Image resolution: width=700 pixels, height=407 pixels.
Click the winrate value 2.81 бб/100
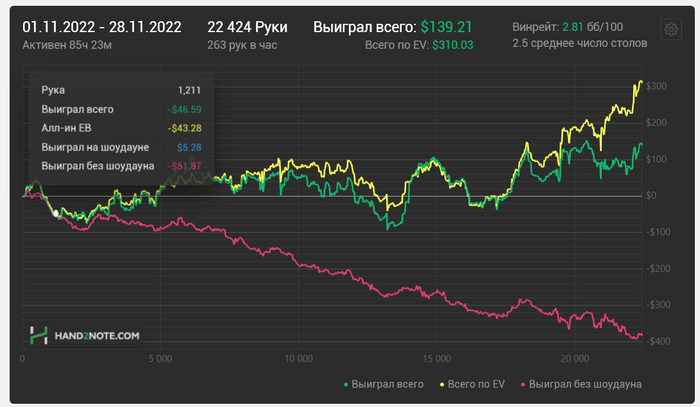[592, 27]
